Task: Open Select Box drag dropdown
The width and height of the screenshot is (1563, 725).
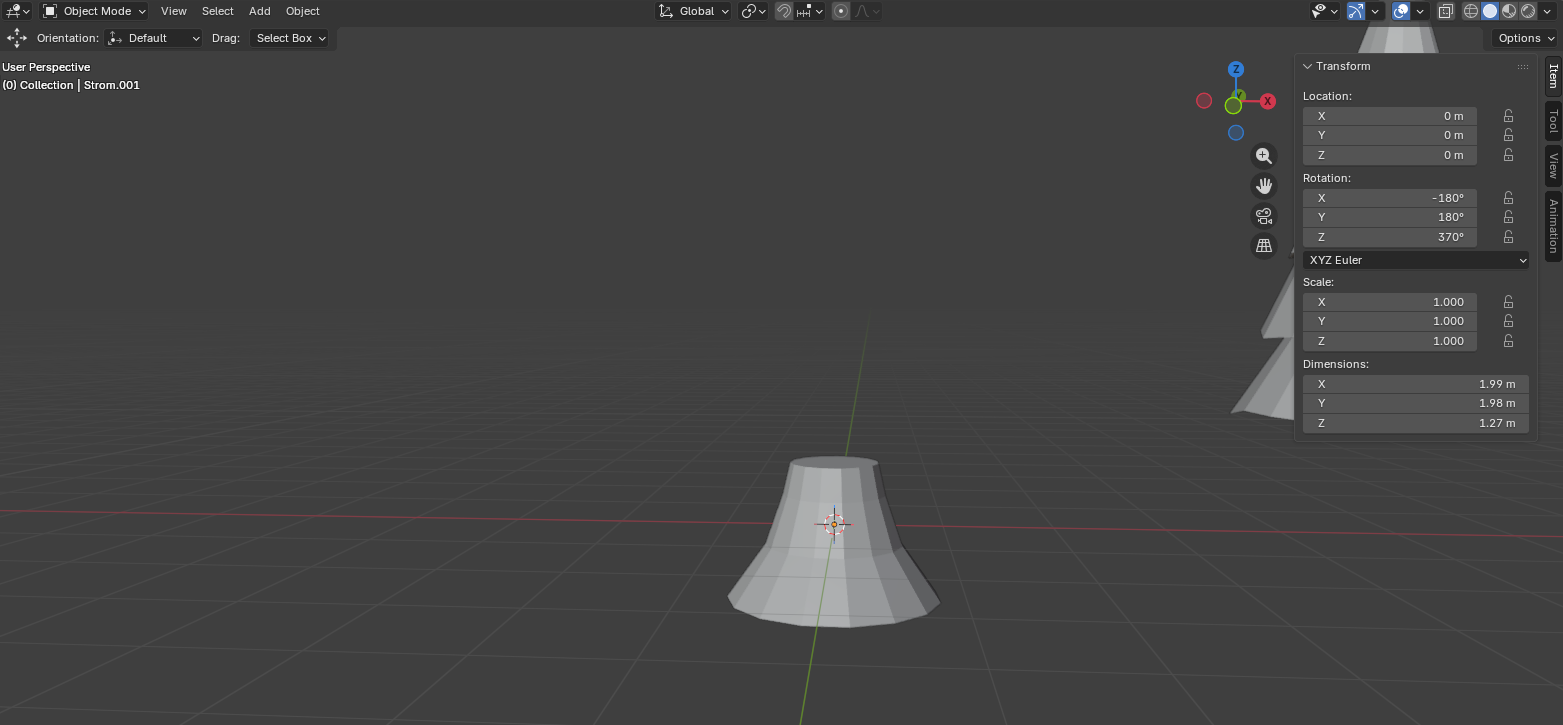Action: pyautogui.click(x=290, y=38)
